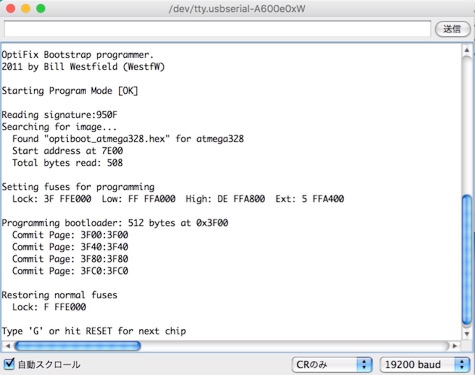475x375 pixels.
Task: Click the 'Starting Program Mode [OK]' line
Action: click(70, 91)
